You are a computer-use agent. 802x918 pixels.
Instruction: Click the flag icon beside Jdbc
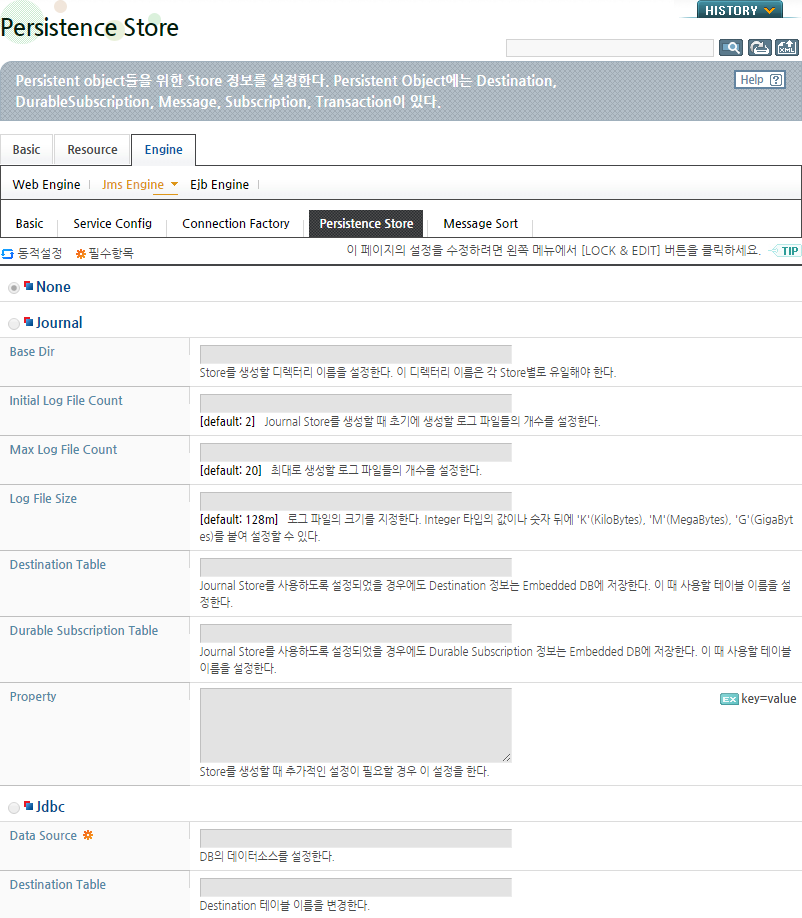tap(29, 806)
